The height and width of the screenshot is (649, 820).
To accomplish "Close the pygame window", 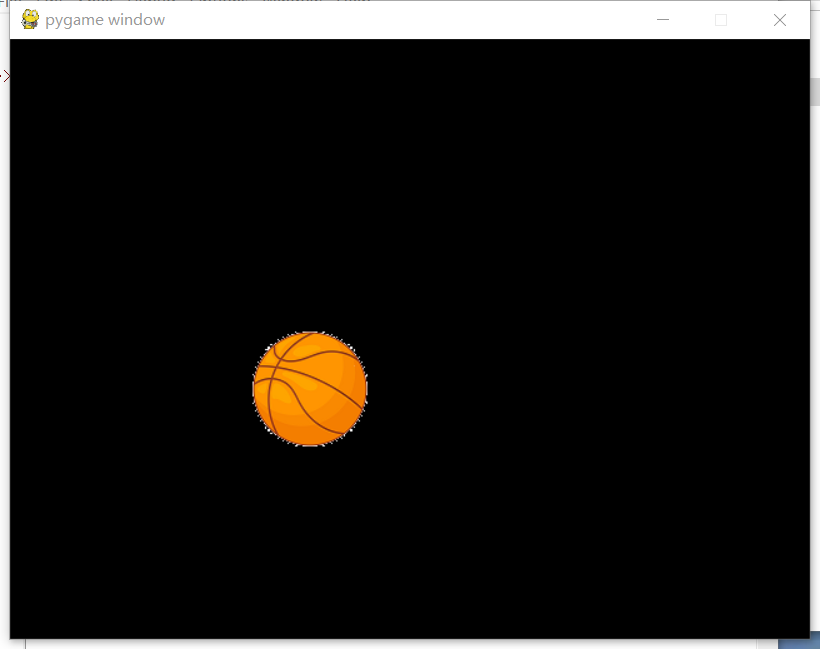I will point(780,20).
